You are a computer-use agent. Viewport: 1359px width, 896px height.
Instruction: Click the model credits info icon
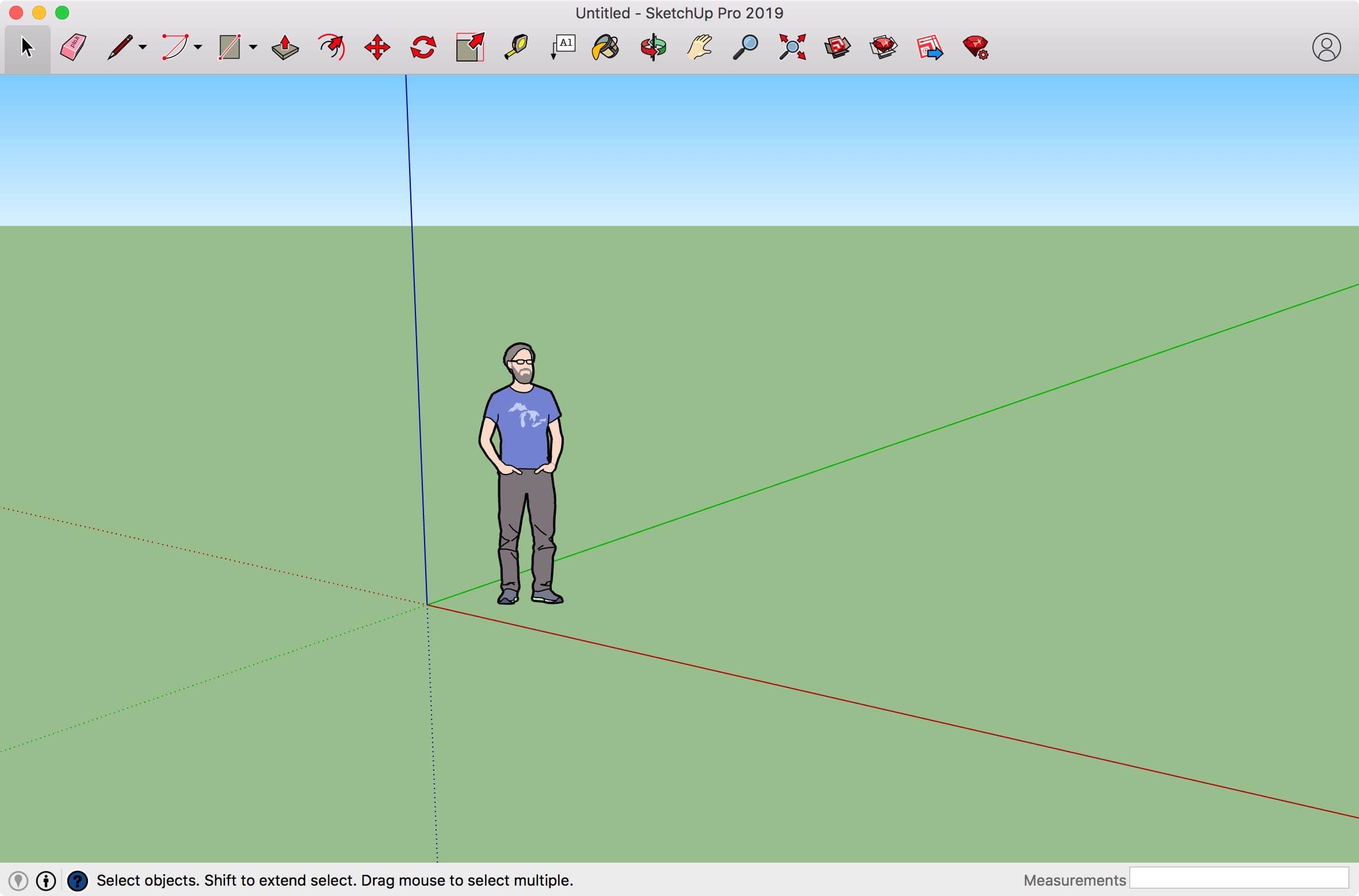pyautogui.click(x=46, y=880)
